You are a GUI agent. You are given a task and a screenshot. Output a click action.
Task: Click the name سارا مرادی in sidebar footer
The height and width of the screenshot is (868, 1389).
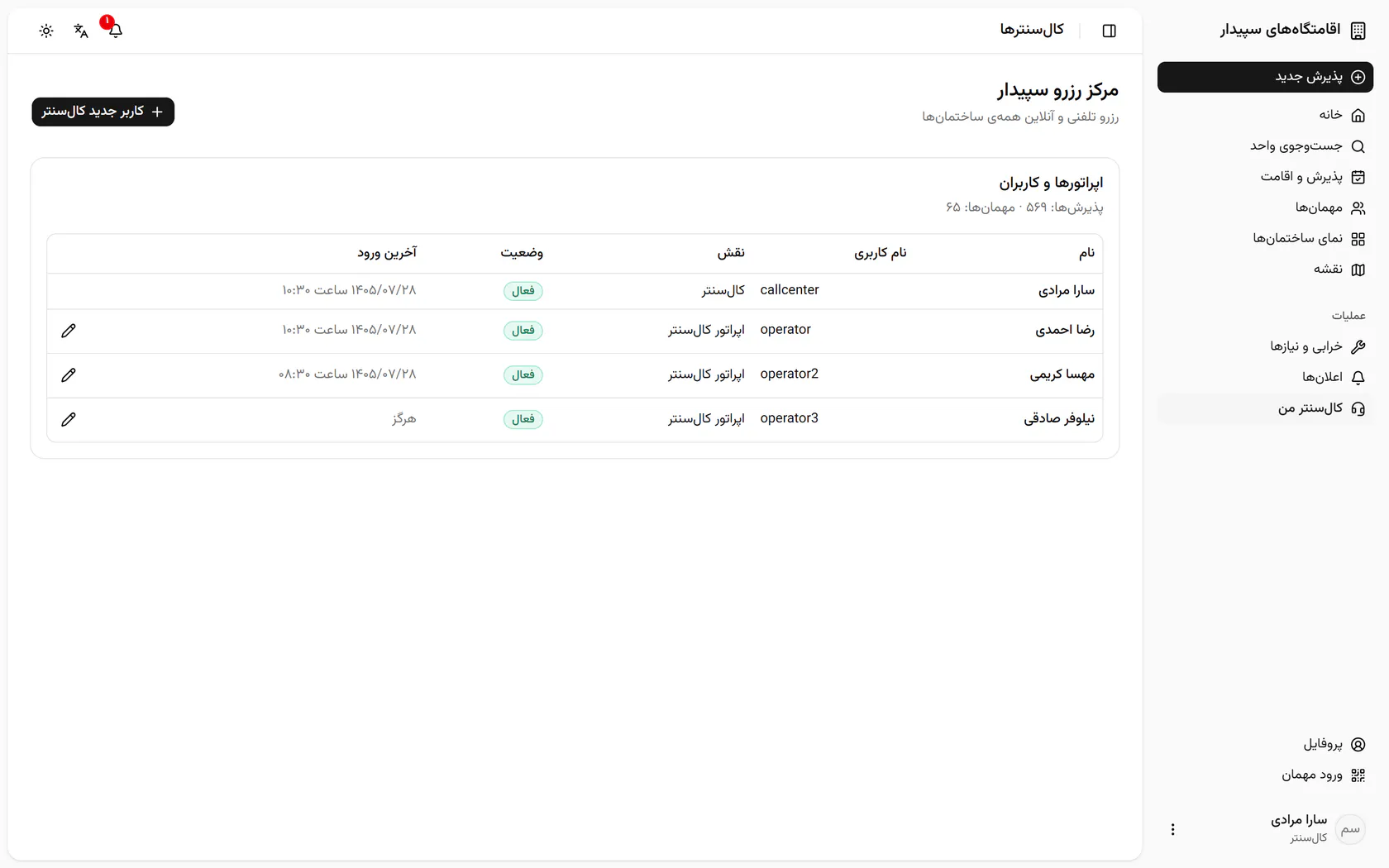[x=1299, y=820]
